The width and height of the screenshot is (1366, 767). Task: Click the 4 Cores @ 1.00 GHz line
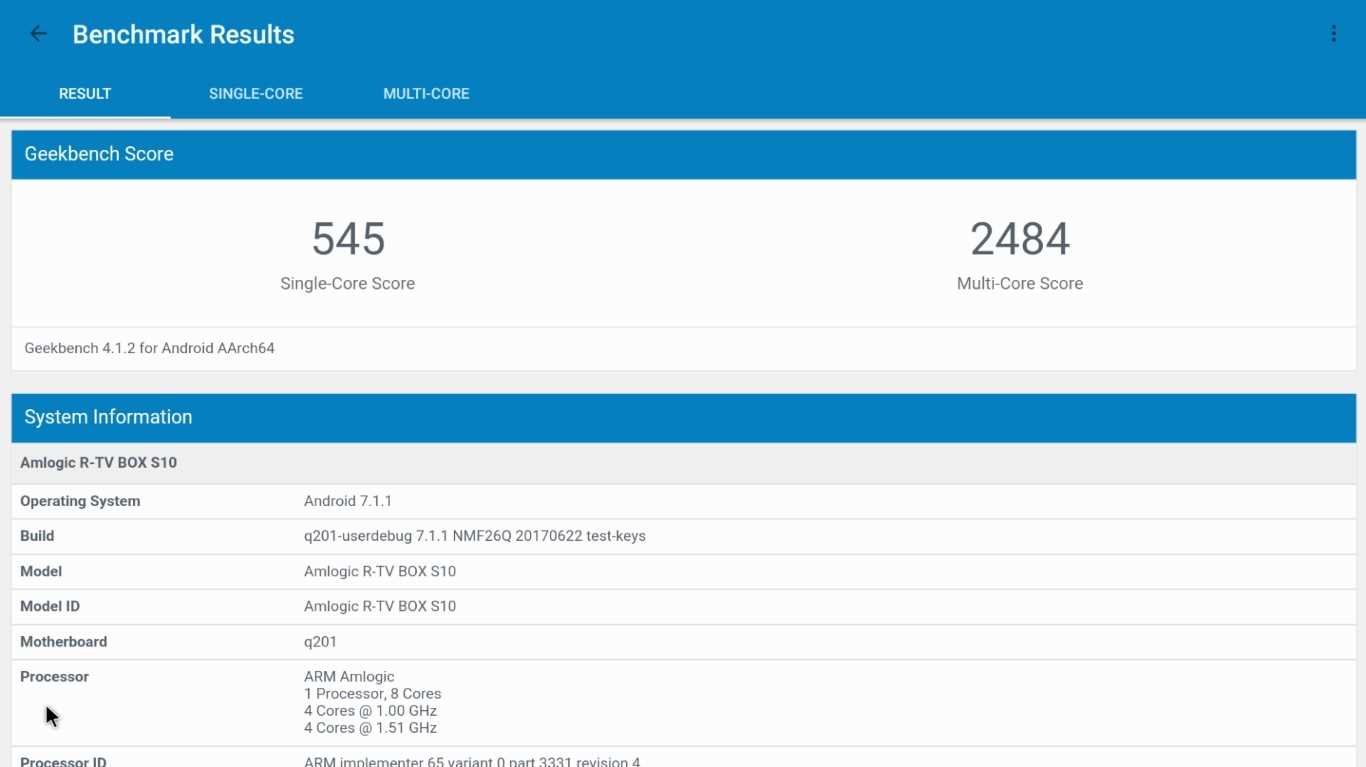click(370, 710)
